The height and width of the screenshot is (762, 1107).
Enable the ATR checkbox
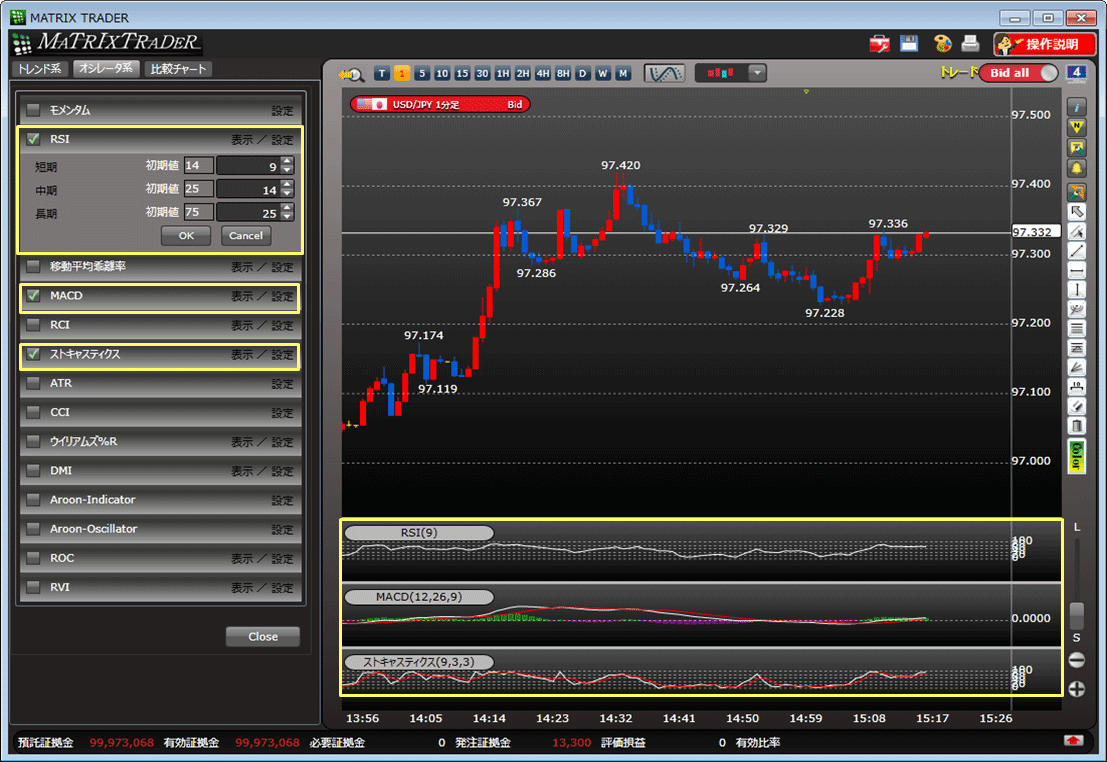coord(33,383)
